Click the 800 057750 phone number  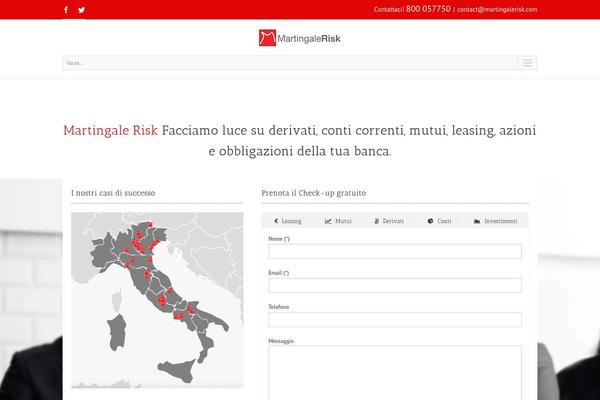click(428, 9)
